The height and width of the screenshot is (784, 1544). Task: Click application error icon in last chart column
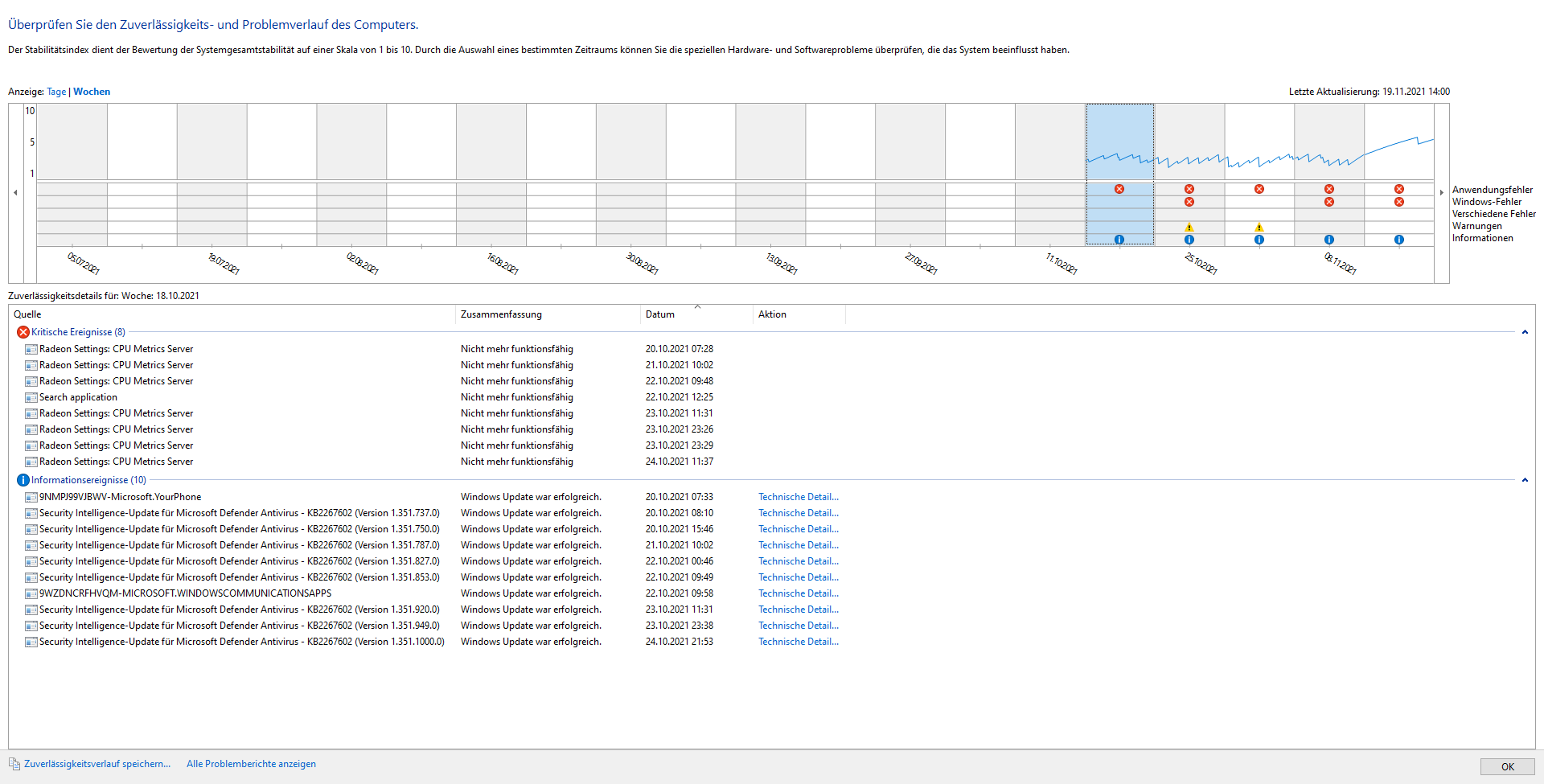(x=1399, y=189)
